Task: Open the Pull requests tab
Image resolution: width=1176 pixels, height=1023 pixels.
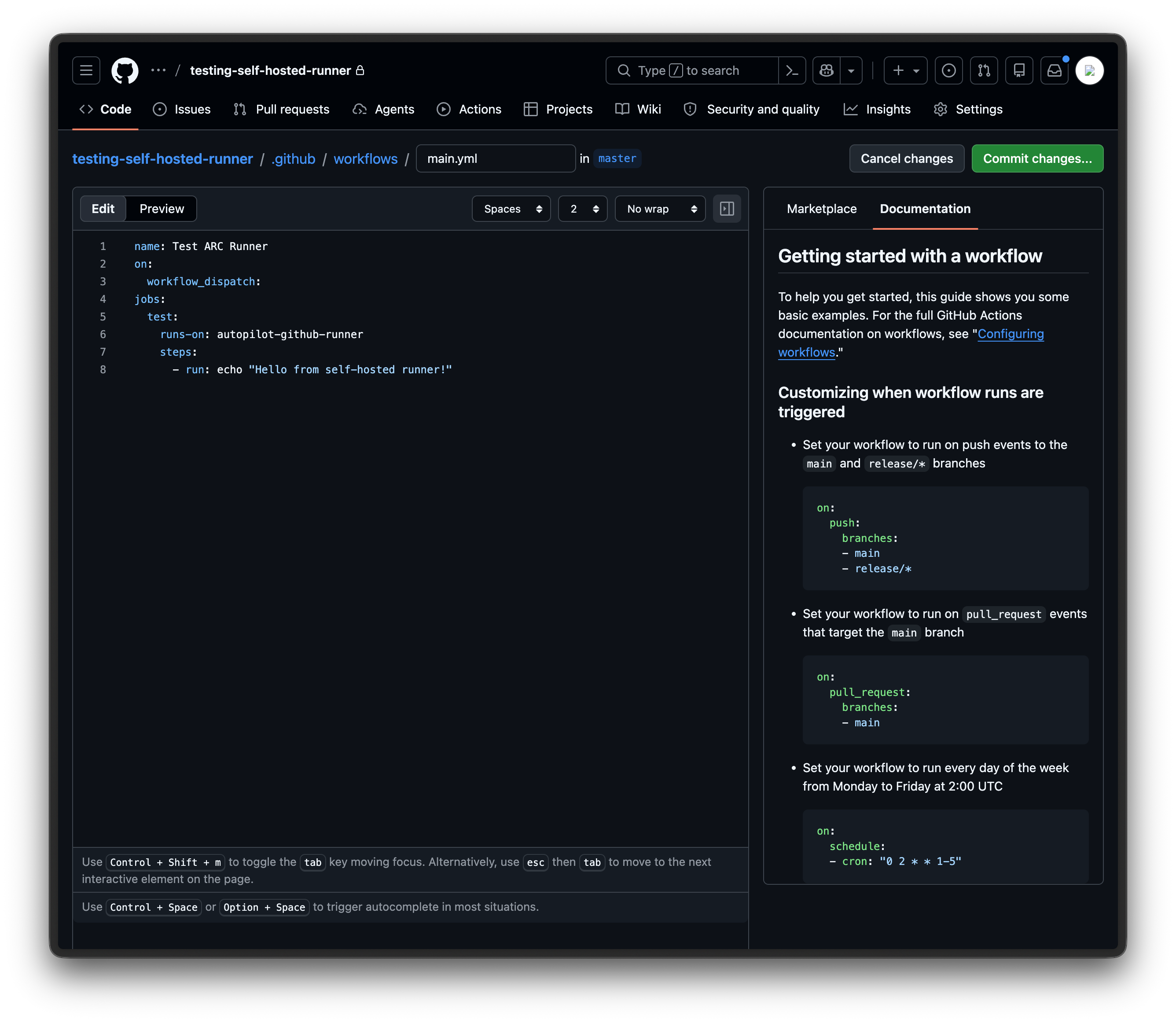Action: tap(281, 109)
